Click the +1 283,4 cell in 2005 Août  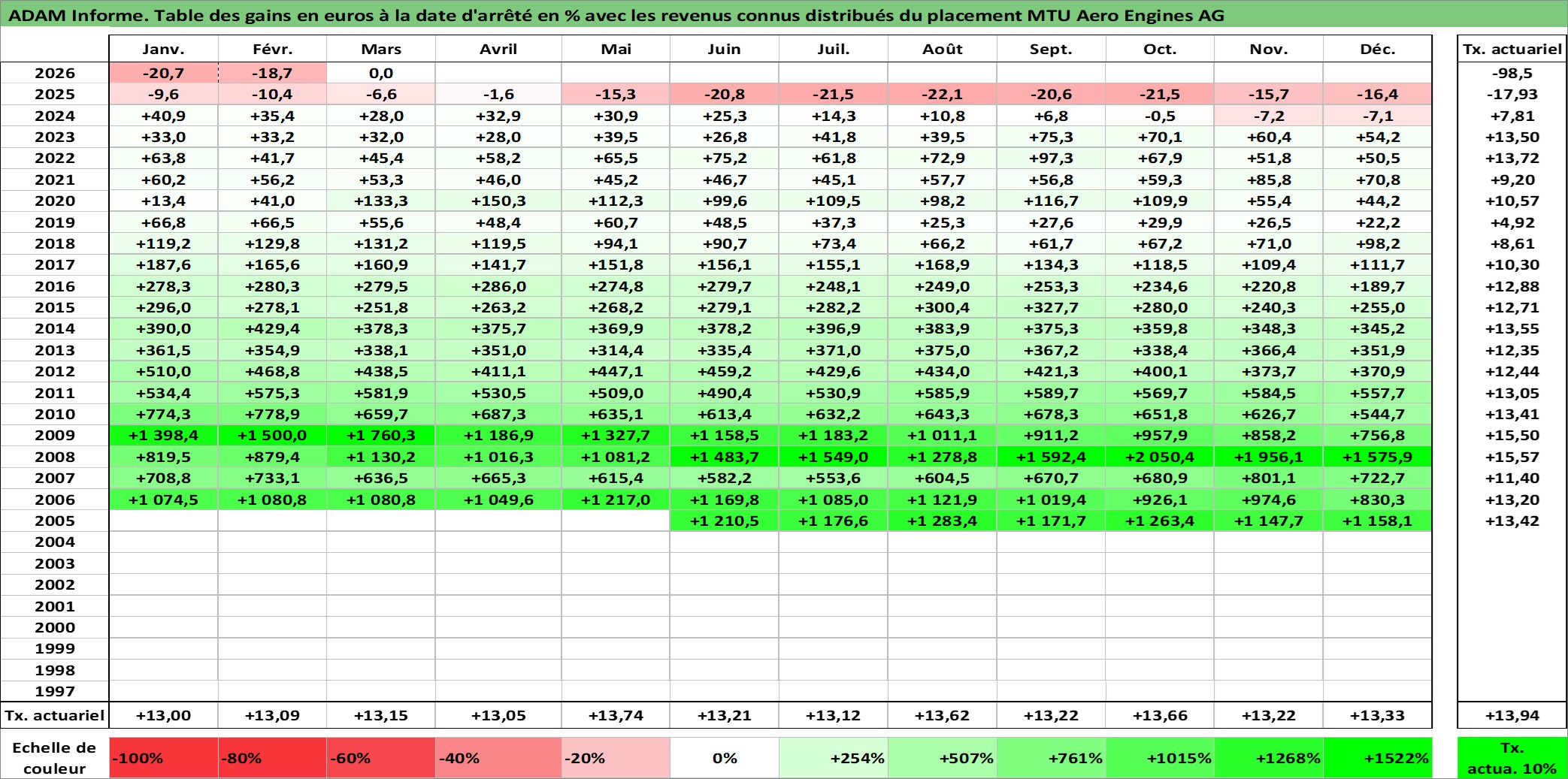tap(943, 521)
